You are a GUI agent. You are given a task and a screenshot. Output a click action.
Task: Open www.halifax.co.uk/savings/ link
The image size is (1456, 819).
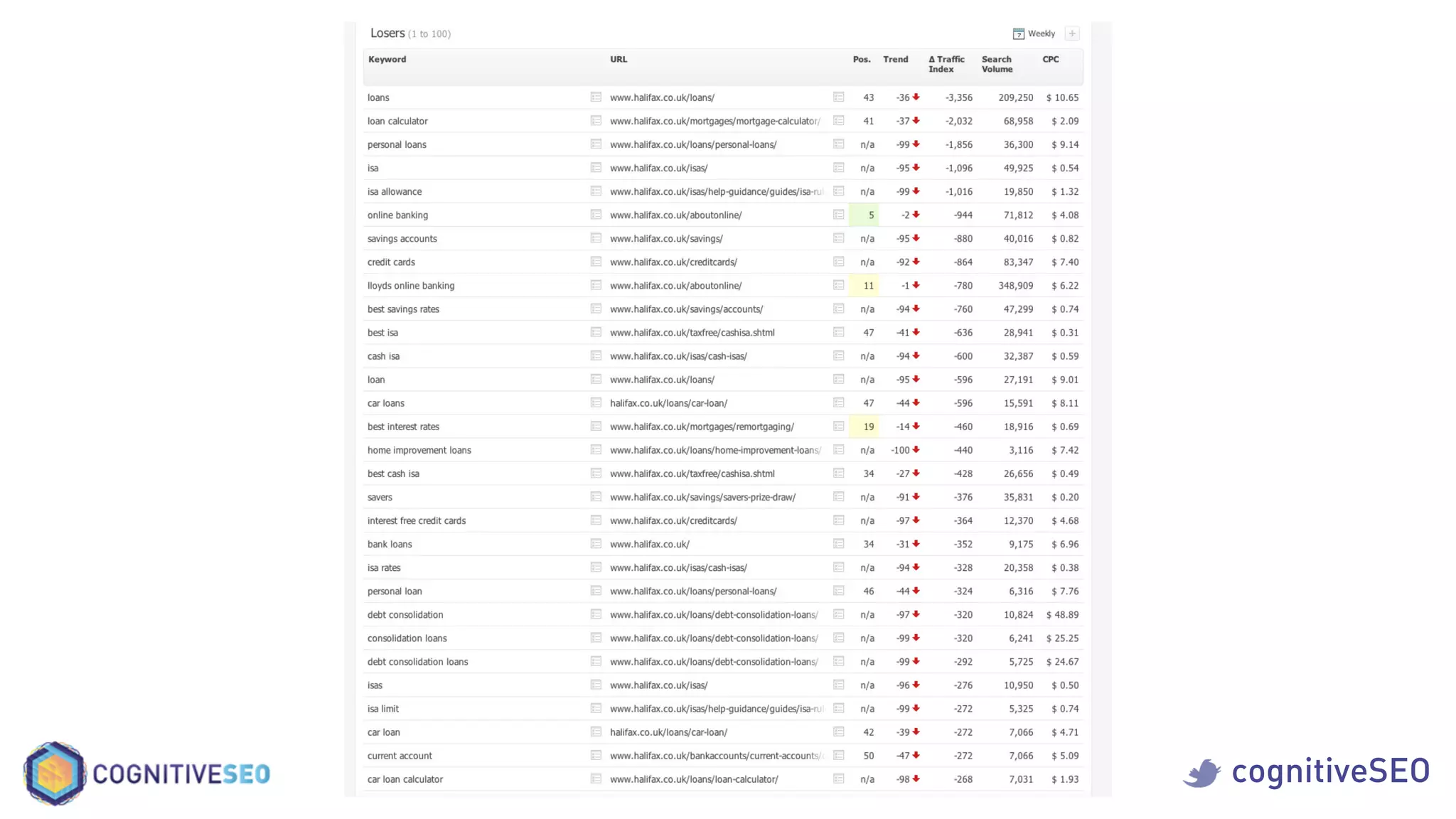(666, 238)
